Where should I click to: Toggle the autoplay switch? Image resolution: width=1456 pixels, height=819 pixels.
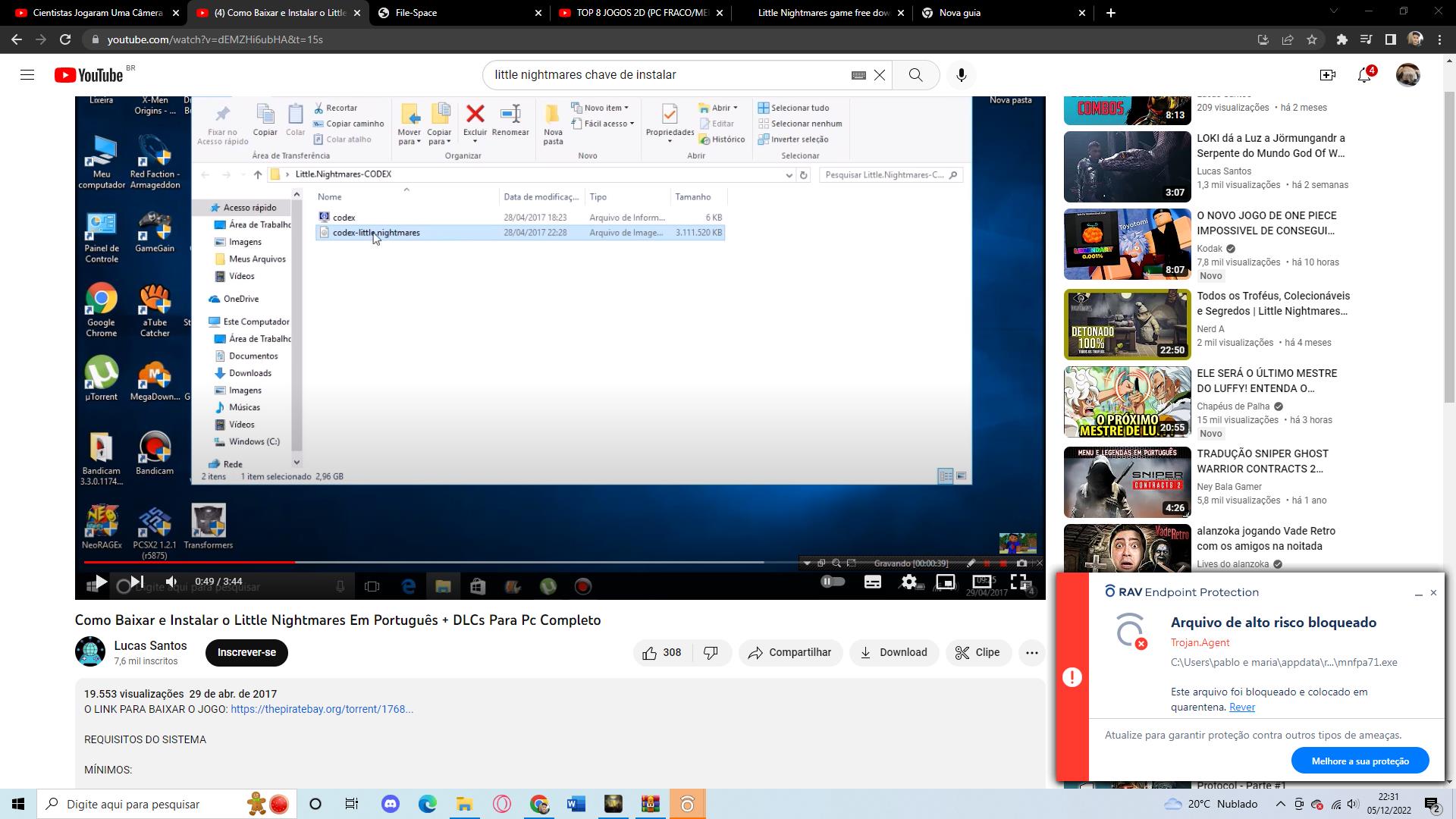(x=833, y=582)
